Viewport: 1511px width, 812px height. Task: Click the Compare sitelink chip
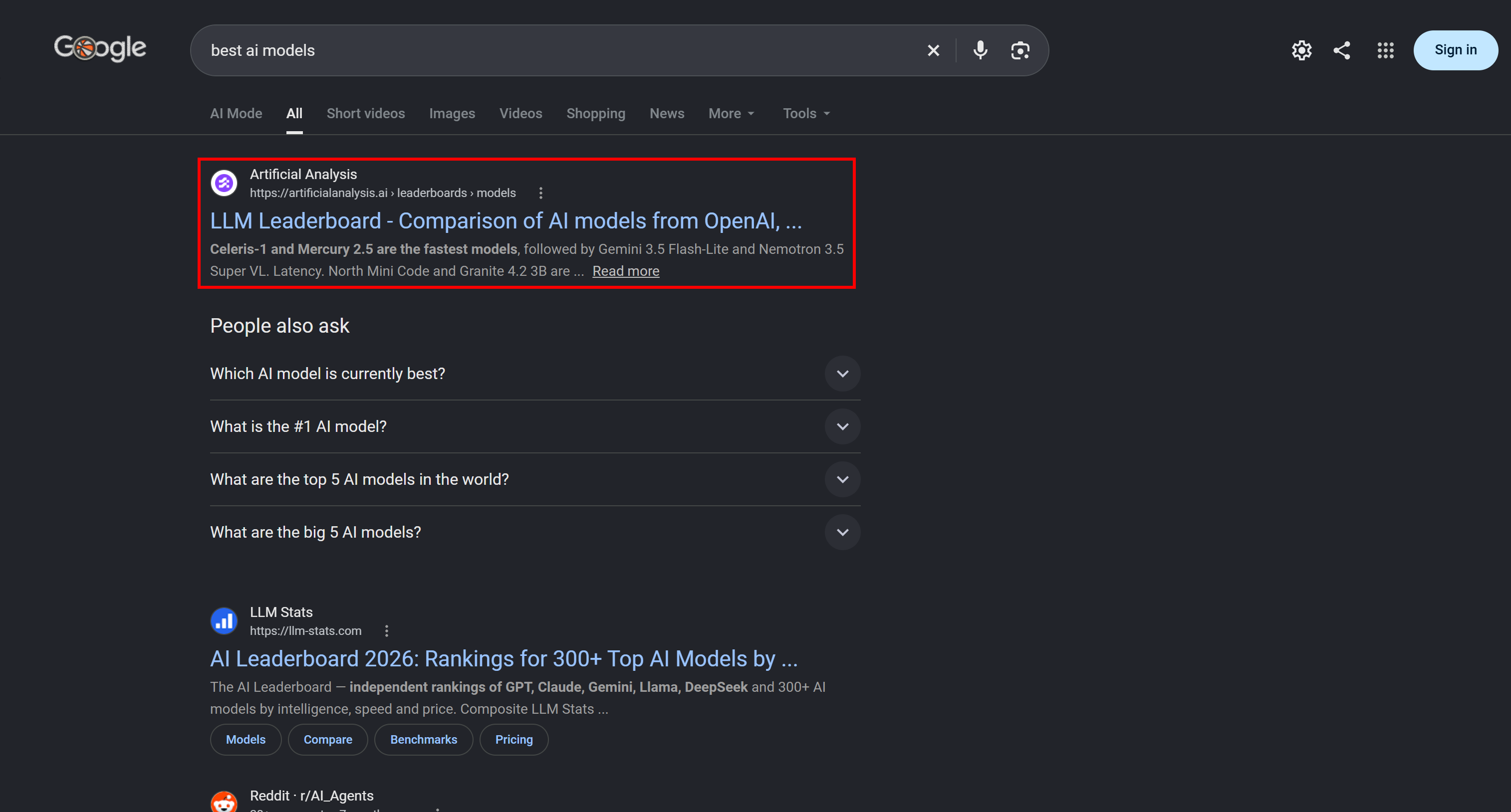point(327,740)
